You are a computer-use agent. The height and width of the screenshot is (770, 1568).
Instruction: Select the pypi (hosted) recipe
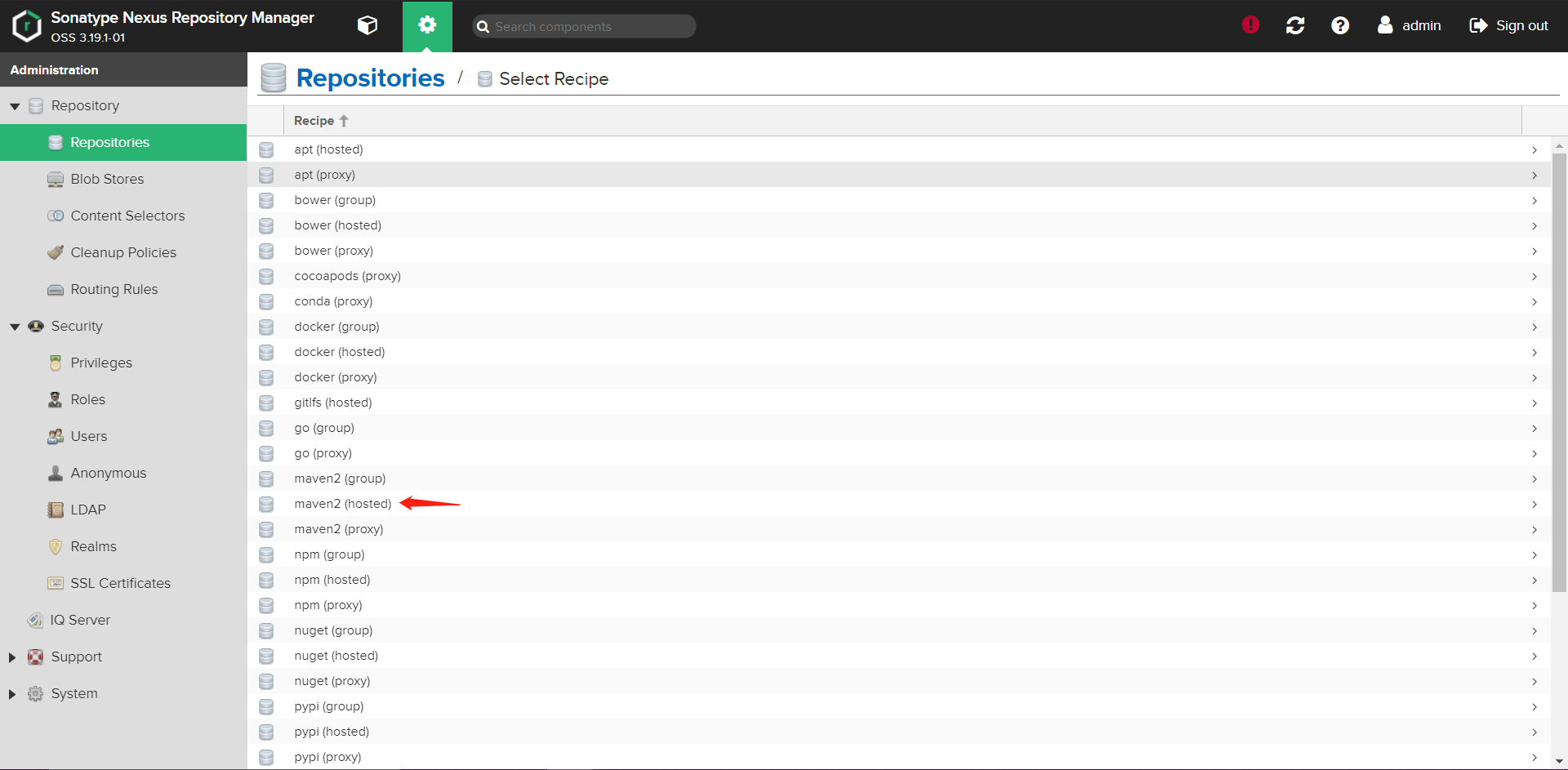pos(900,732)
